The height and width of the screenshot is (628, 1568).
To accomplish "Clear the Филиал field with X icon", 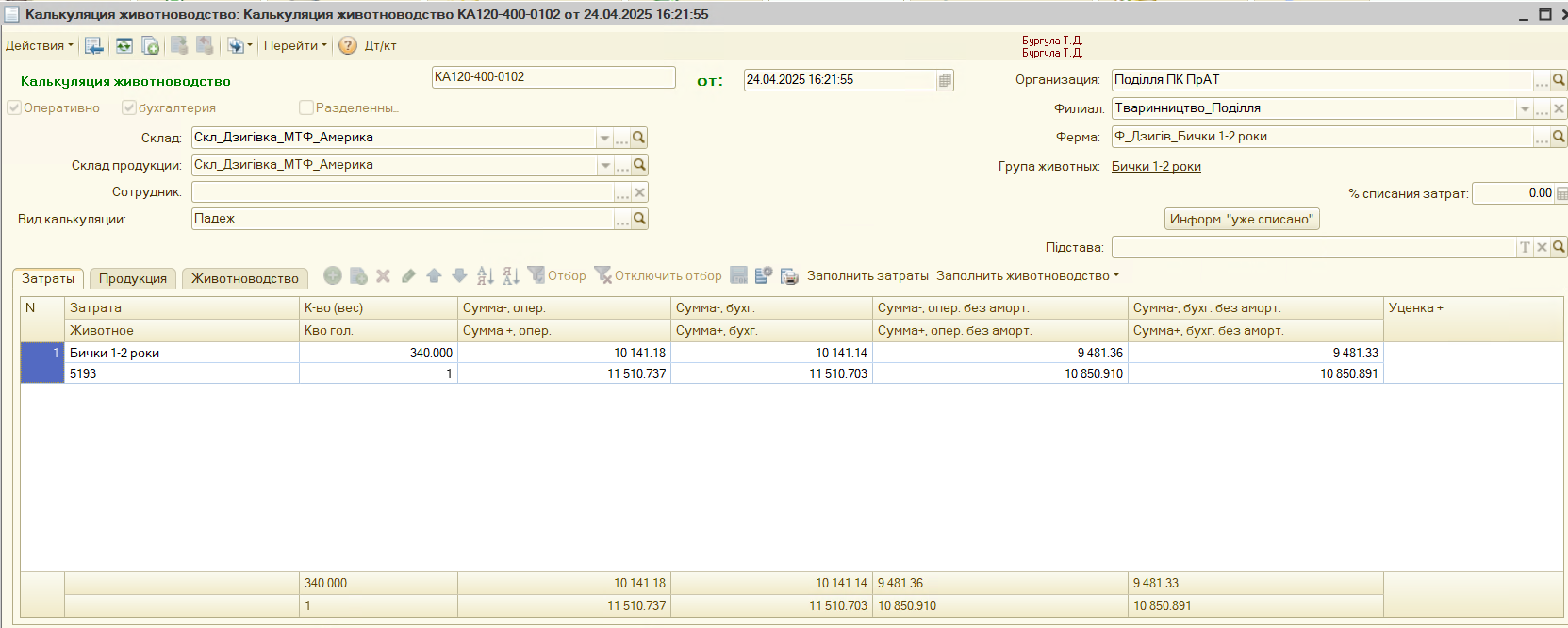I will pos(1559,108).
